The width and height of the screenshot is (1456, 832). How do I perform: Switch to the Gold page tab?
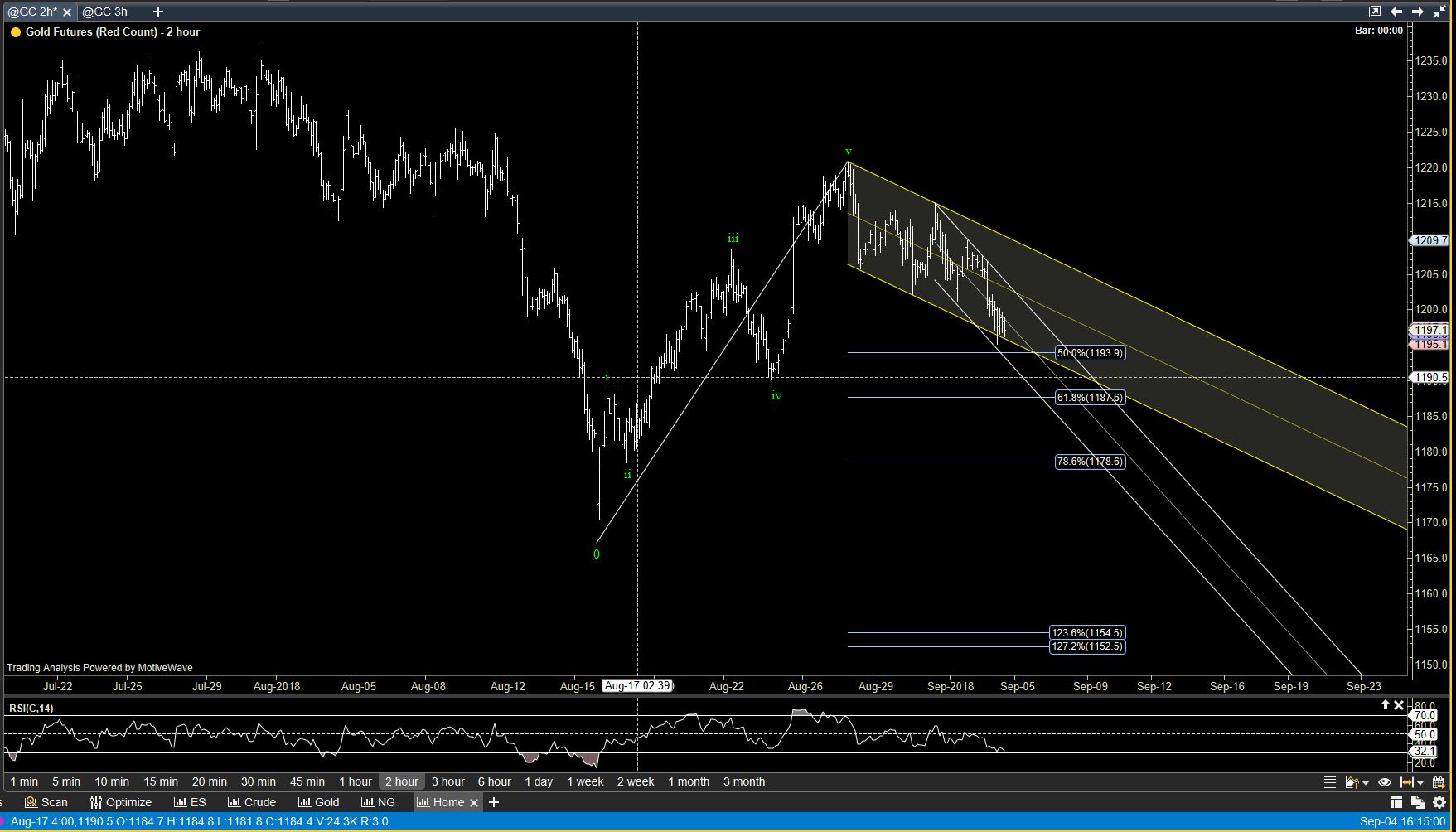point(319,802)
